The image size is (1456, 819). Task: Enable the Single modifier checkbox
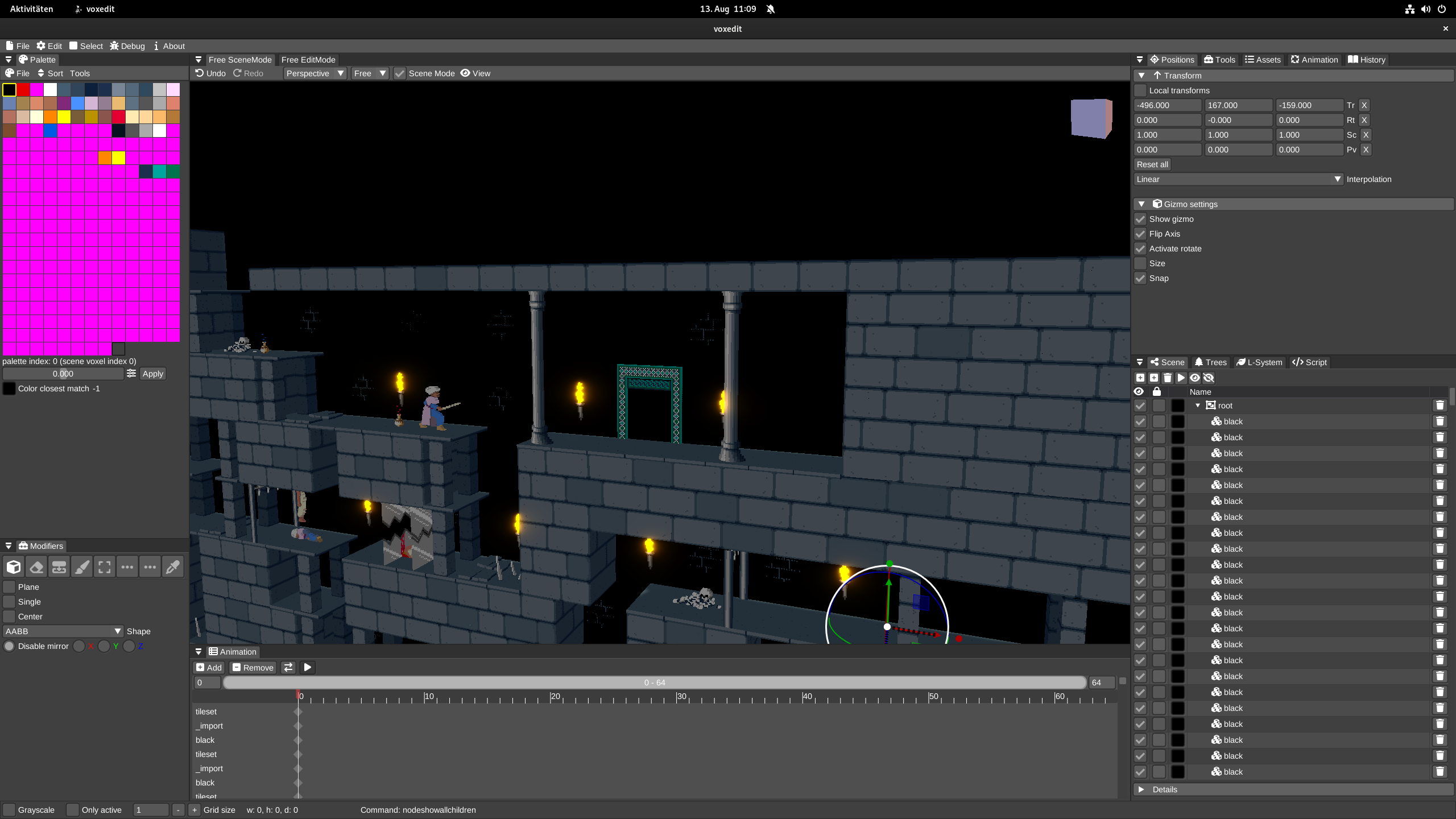(x=9, y=602)
